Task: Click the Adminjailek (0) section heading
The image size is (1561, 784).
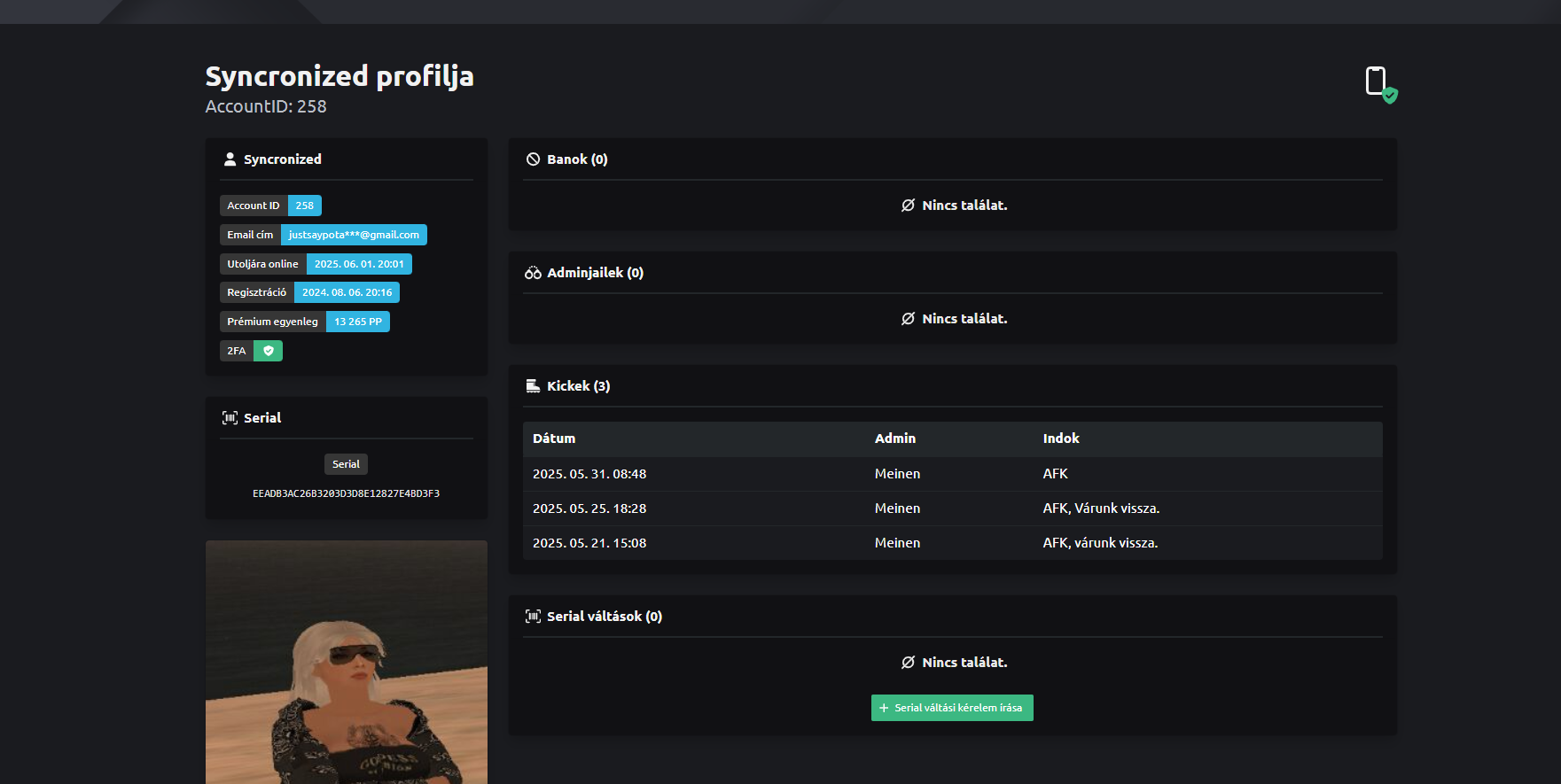Action: [595, 273]
